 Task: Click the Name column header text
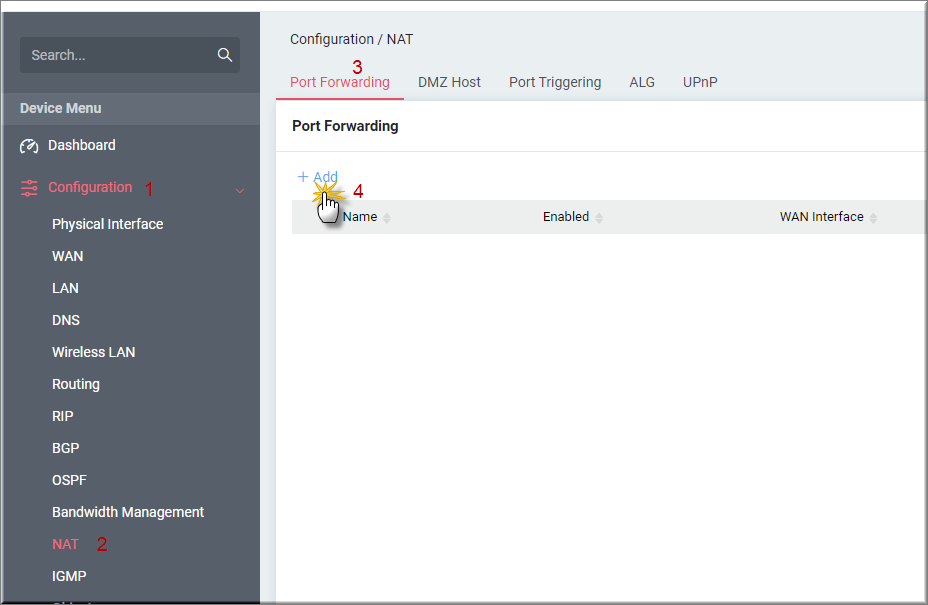[x=360, y=217]
